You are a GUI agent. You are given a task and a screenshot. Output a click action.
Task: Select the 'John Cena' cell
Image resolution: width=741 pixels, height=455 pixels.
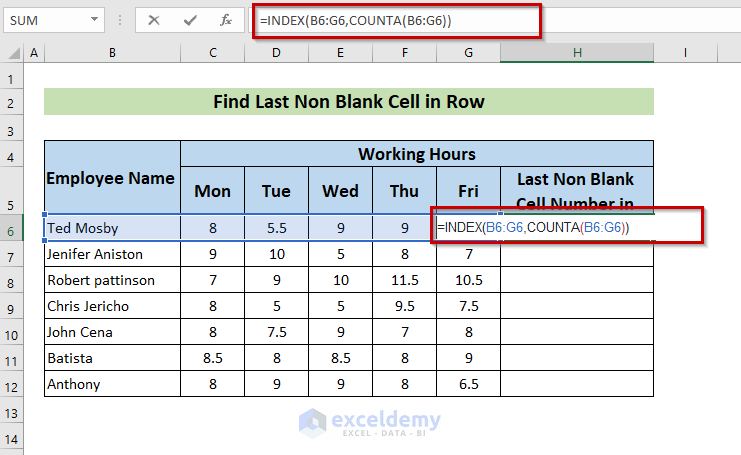point(112,332)
